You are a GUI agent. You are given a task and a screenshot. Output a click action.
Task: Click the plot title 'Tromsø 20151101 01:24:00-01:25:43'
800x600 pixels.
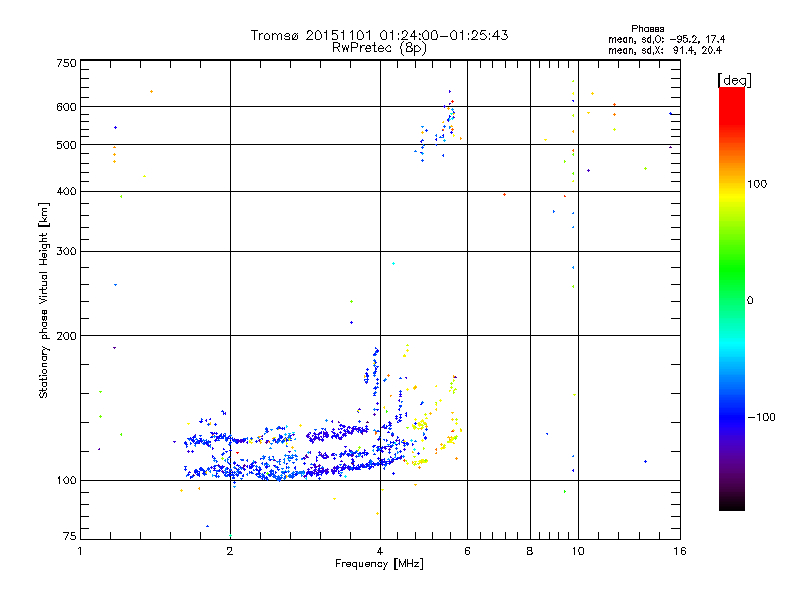379,35
